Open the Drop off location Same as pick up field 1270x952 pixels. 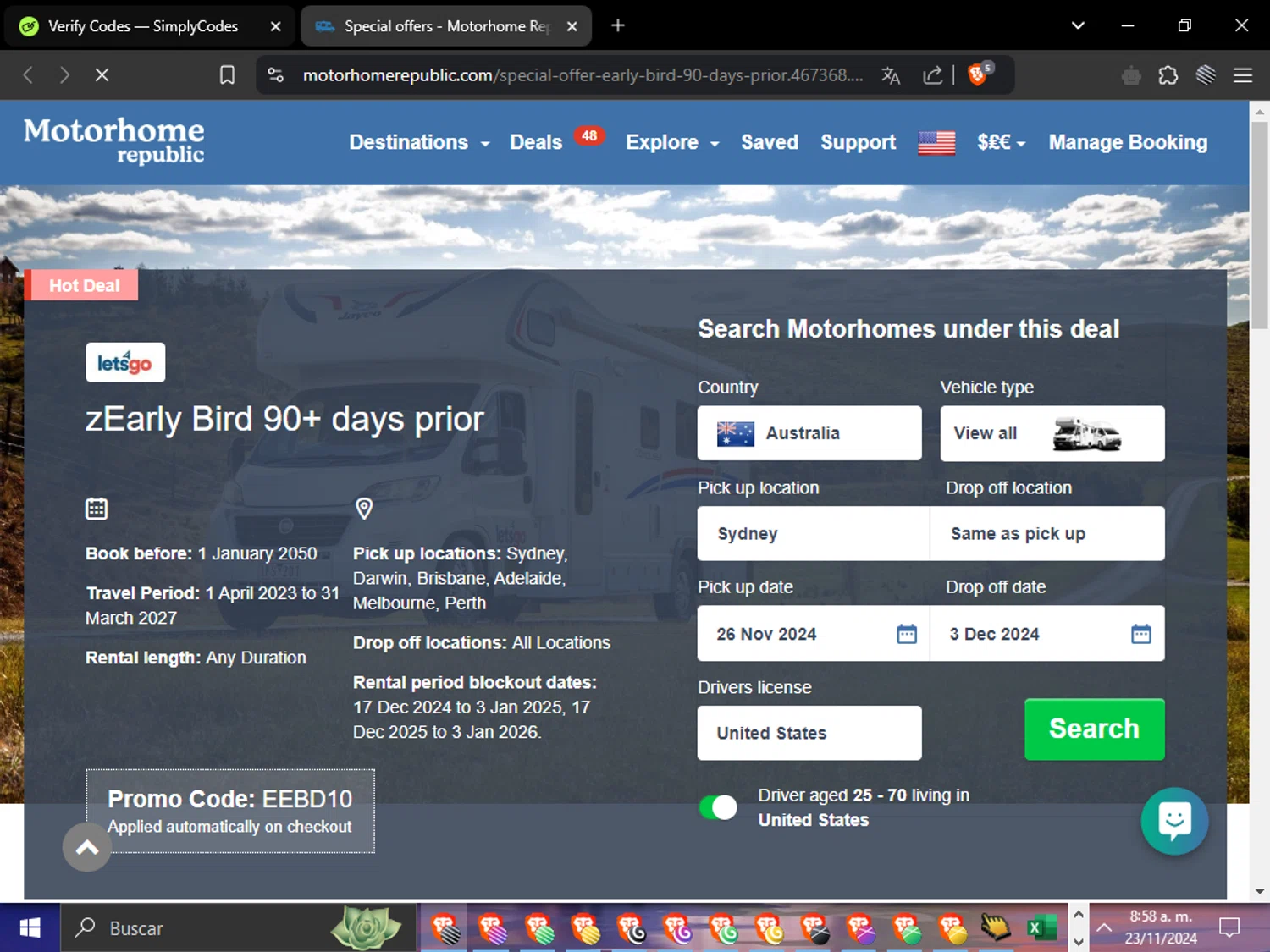point(1047,534)
